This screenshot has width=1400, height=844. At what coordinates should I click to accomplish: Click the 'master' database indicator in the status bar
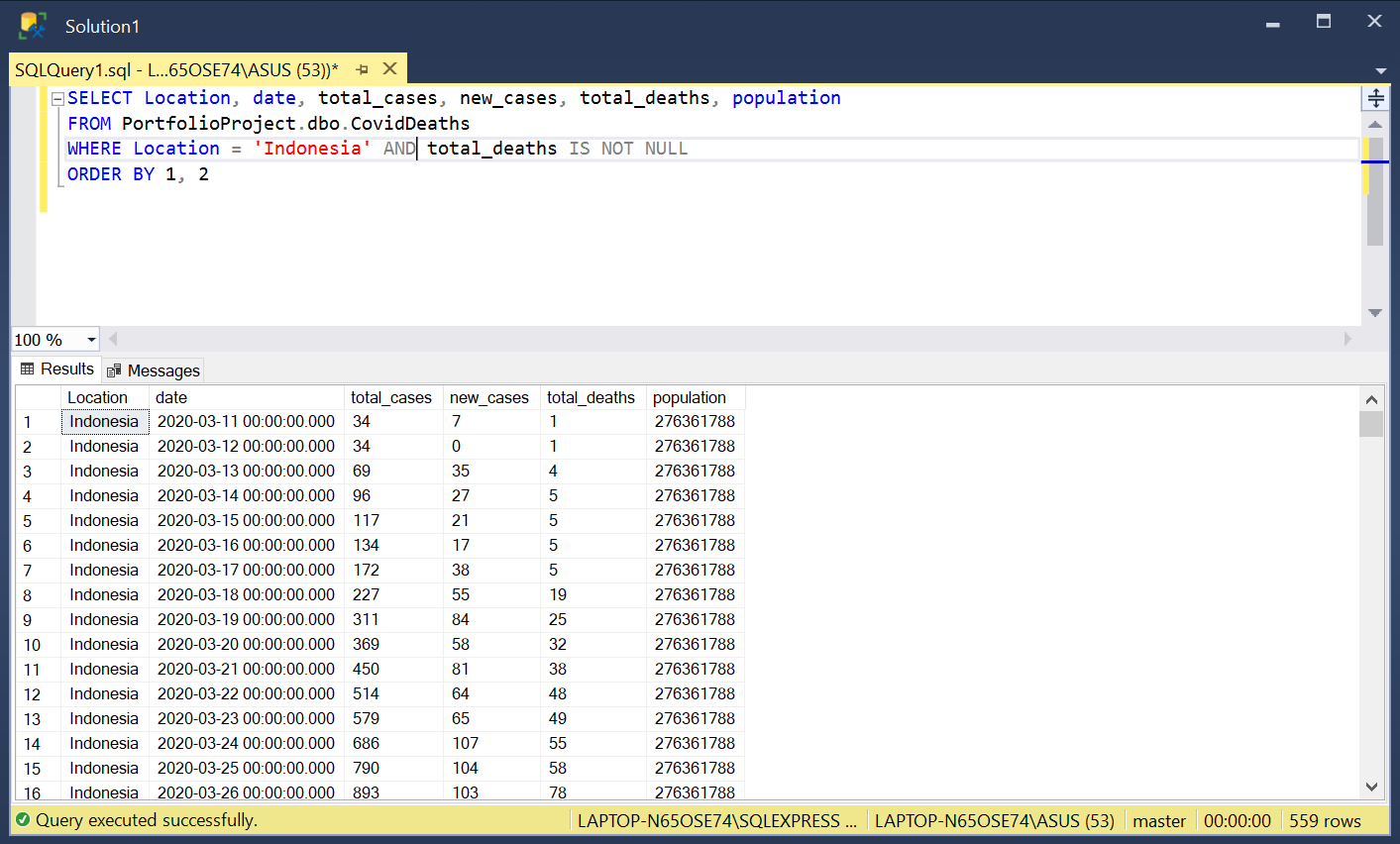[1159, 820]
